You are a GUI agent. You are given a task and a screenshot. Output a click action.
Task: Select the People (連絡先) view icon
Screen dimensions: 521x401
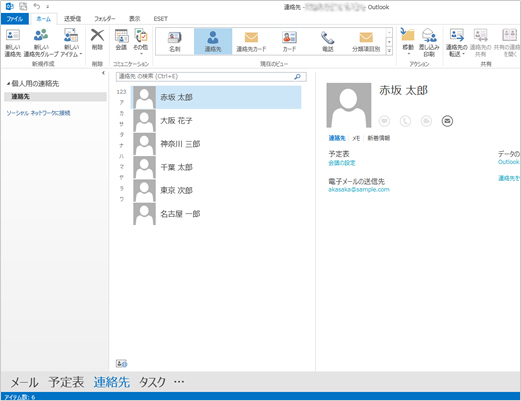coord(213,37)
